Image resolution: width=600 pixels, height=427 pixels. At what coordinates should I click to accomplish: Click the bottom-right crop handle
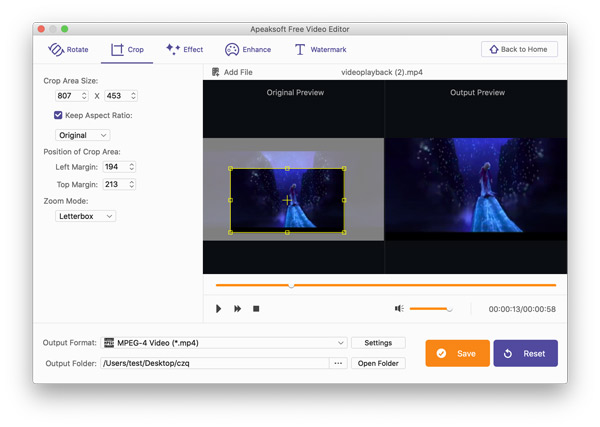[x=344, y=232]
